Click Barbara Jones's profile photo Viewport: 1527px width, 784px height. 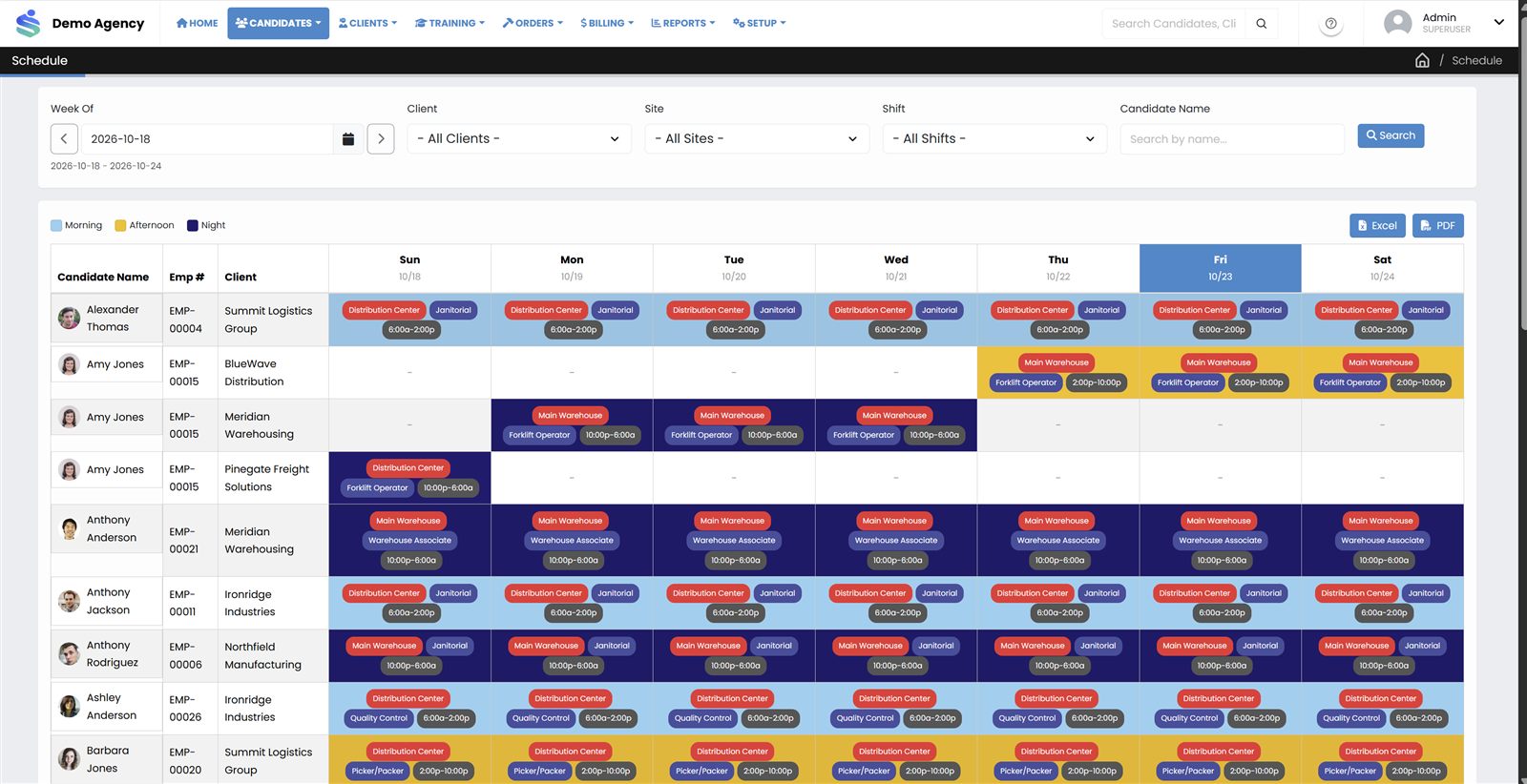click(x=69, y=758)
